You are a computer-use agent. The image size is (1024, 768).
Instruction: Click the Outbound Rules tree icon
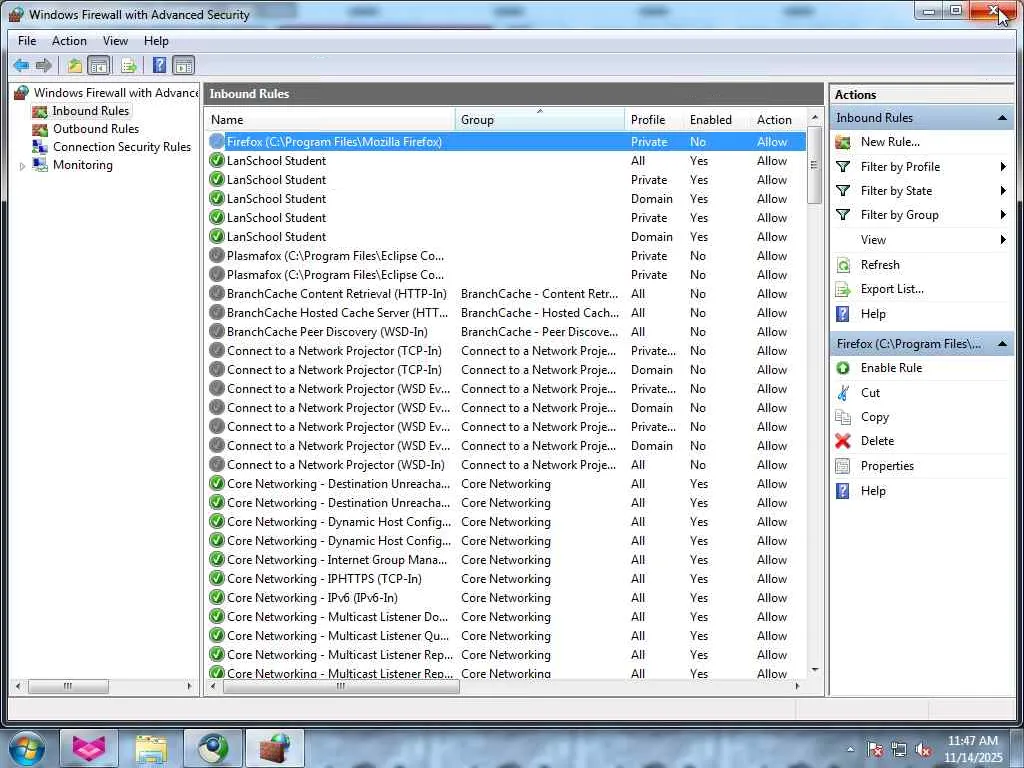tap(40, 129)
